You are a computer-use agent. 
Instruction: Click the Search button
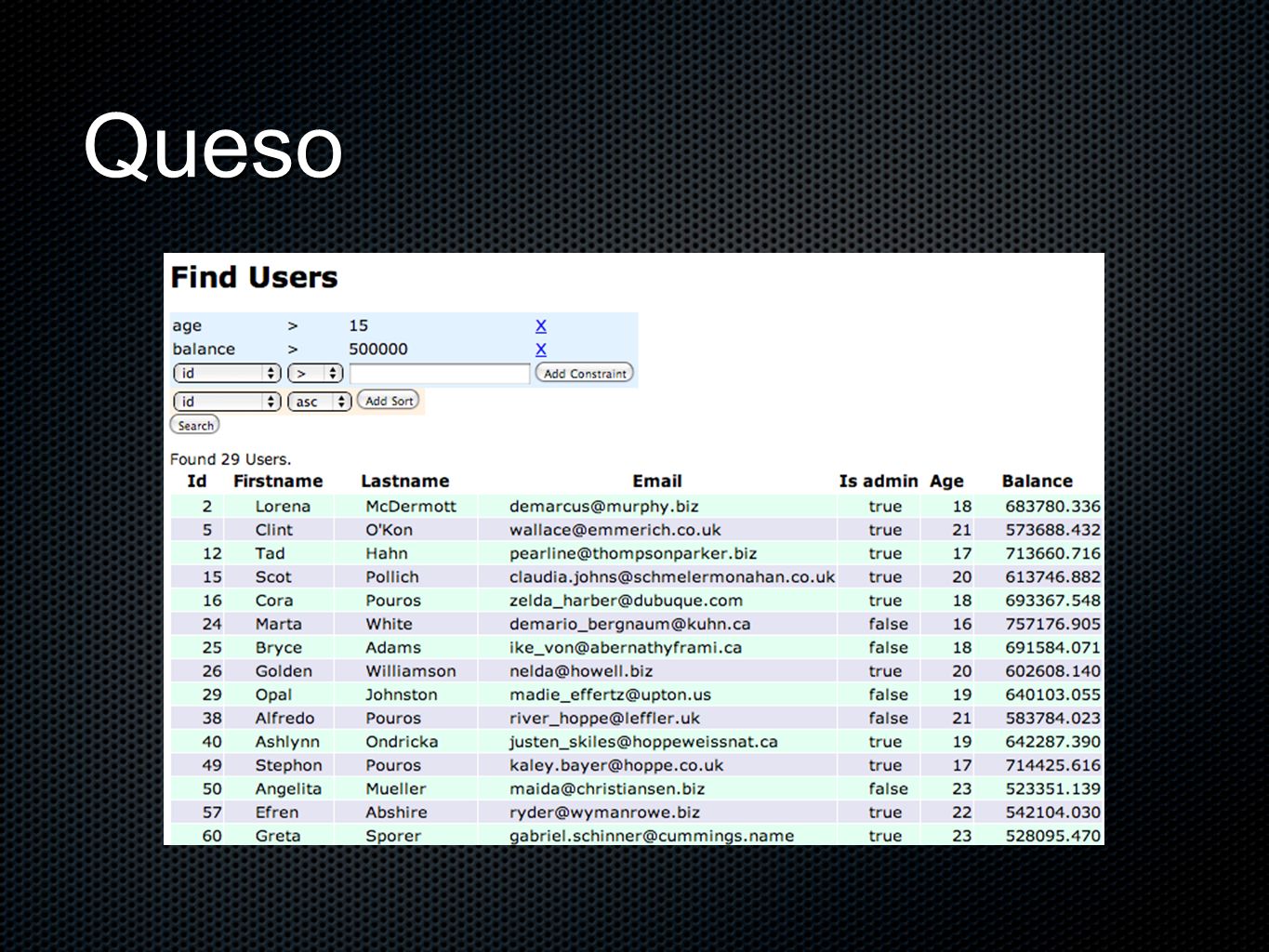click(x=195, y=425)
